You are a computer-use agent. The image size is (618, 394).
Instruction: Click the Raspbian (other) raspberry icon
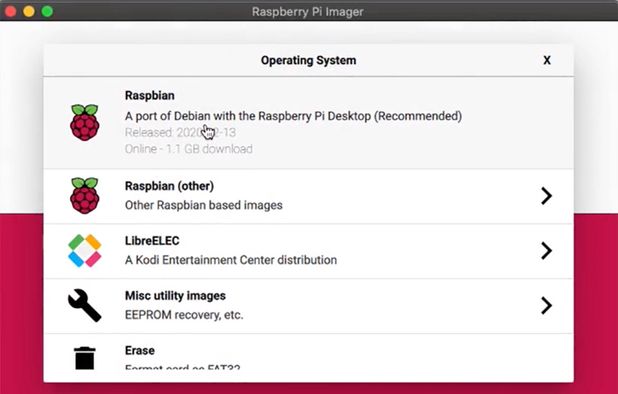(85, 196)
